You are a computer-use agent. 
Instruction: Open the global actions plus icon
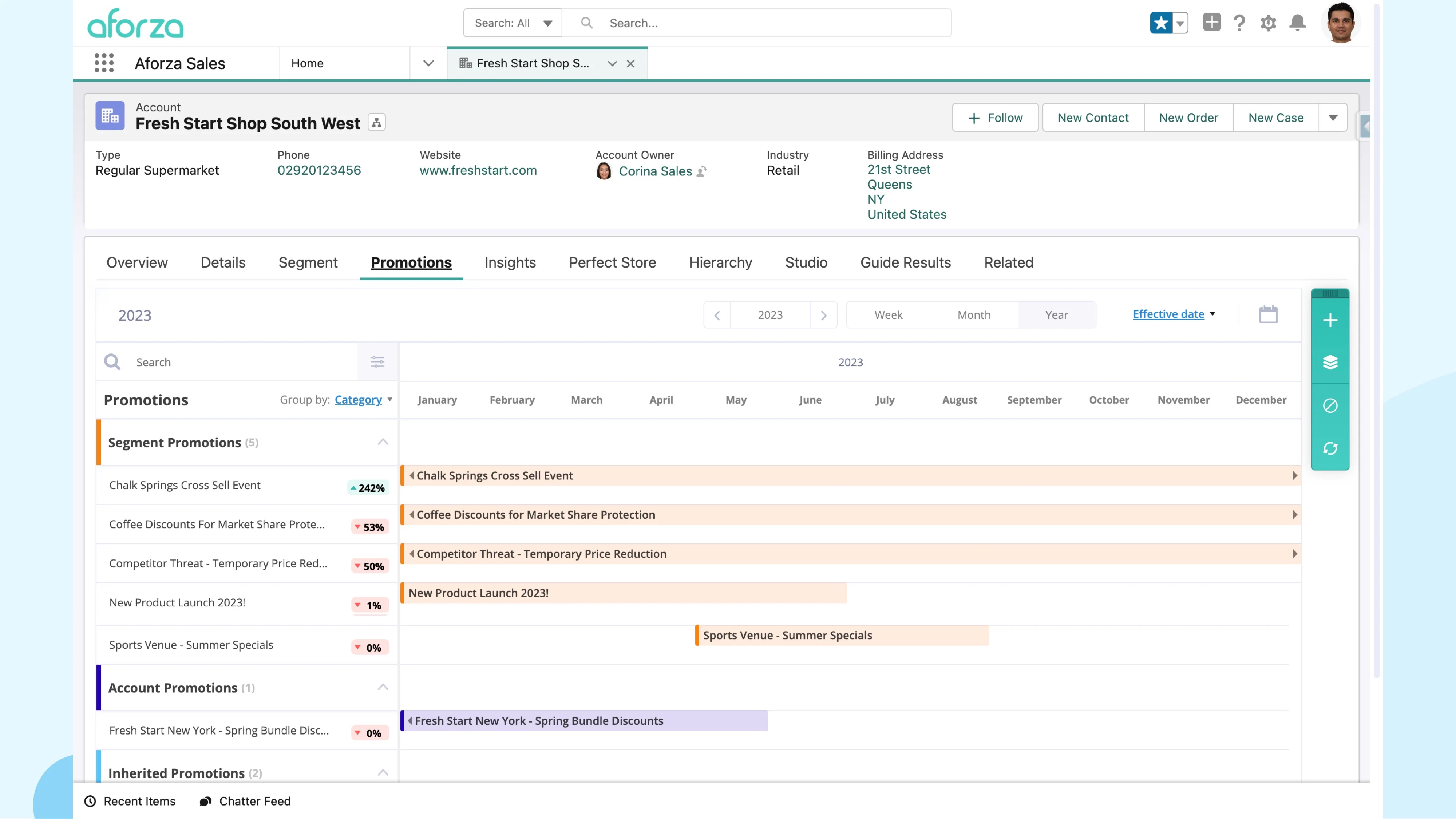[x=1212, y=23]
